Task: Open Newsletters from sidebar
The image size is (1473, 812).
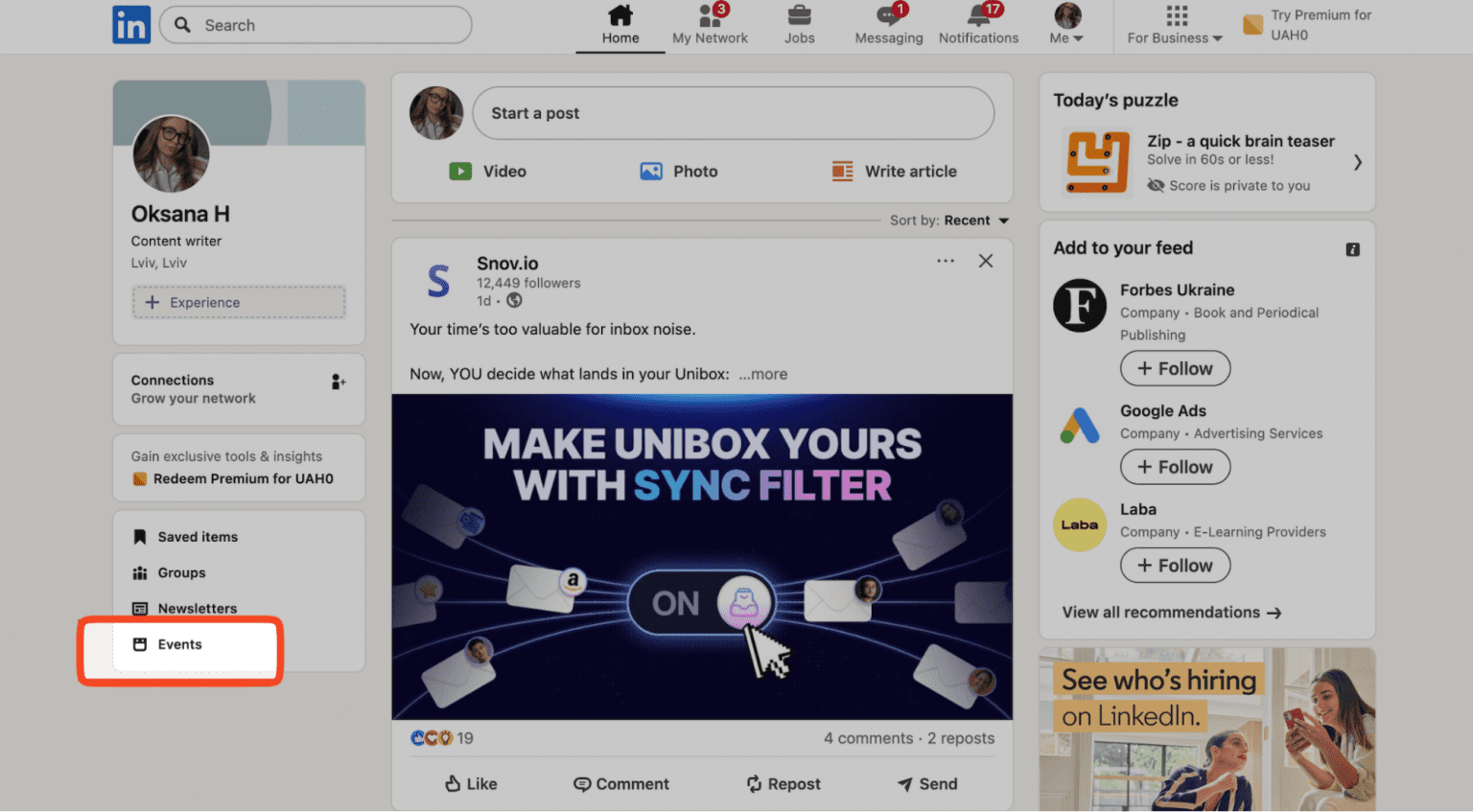Action: tap(185, 609)
